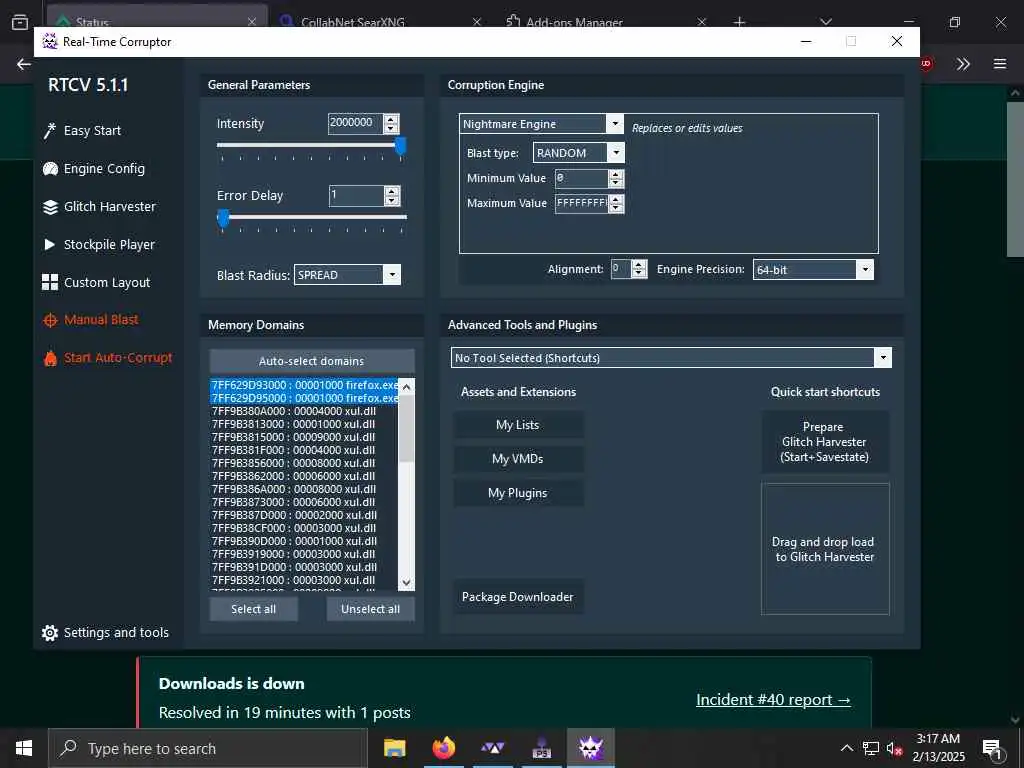Open Firefox list all tabs dropdown
1024x768 pixels.
pos(825,22)
